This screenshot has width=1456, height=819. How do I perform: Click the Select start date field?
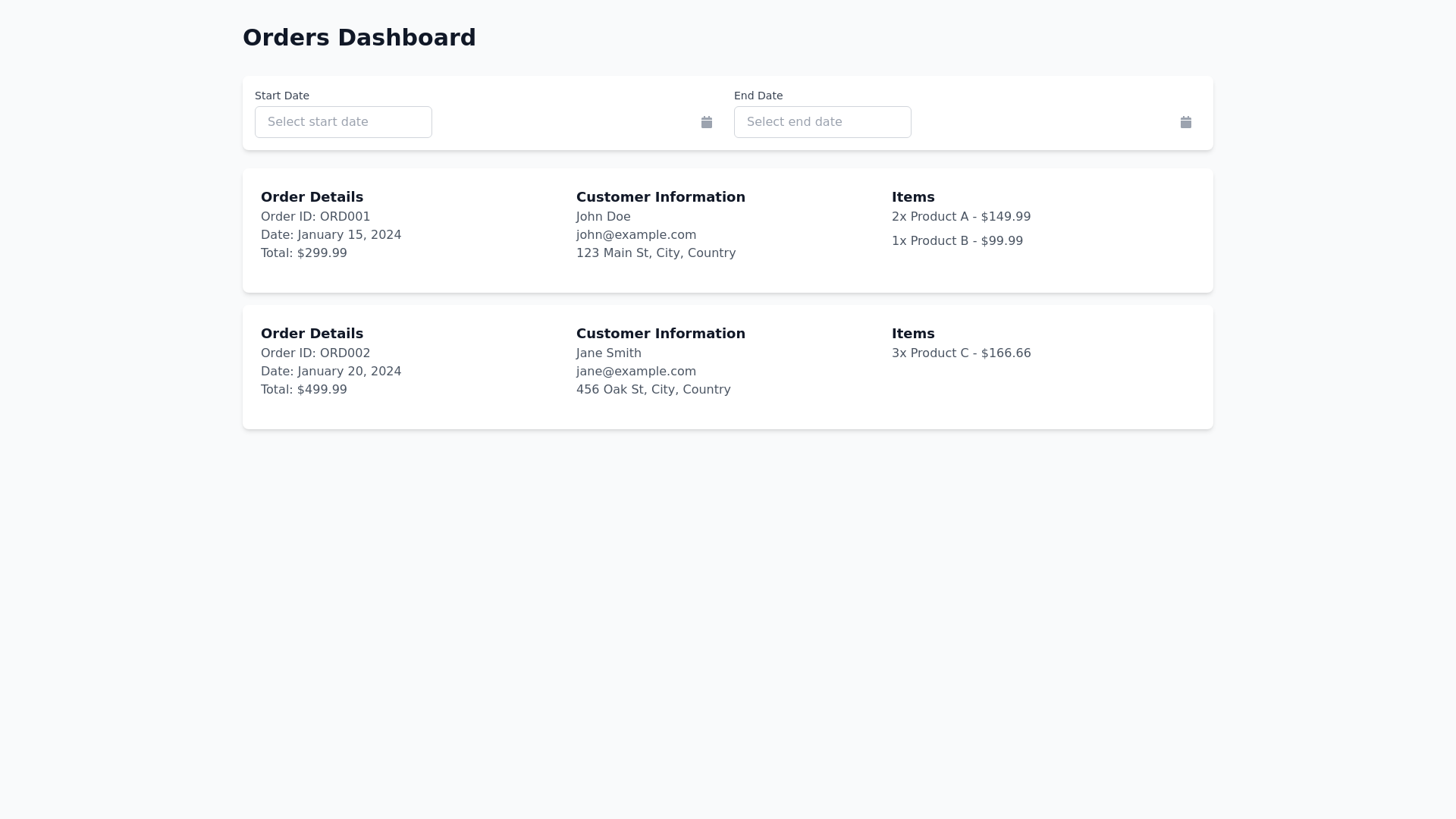pos(343,121)
